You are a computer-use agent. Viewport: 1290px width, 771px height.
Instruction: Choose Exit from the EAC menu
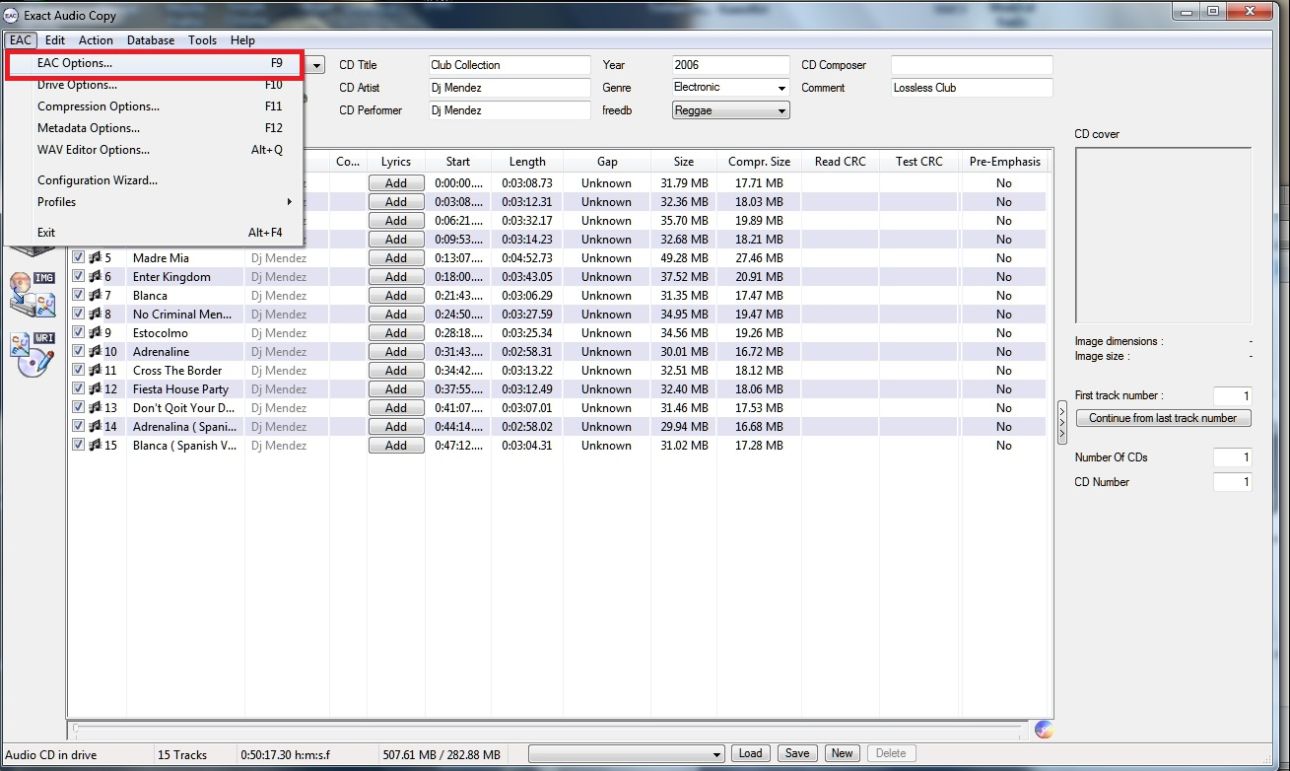[154, 232]
